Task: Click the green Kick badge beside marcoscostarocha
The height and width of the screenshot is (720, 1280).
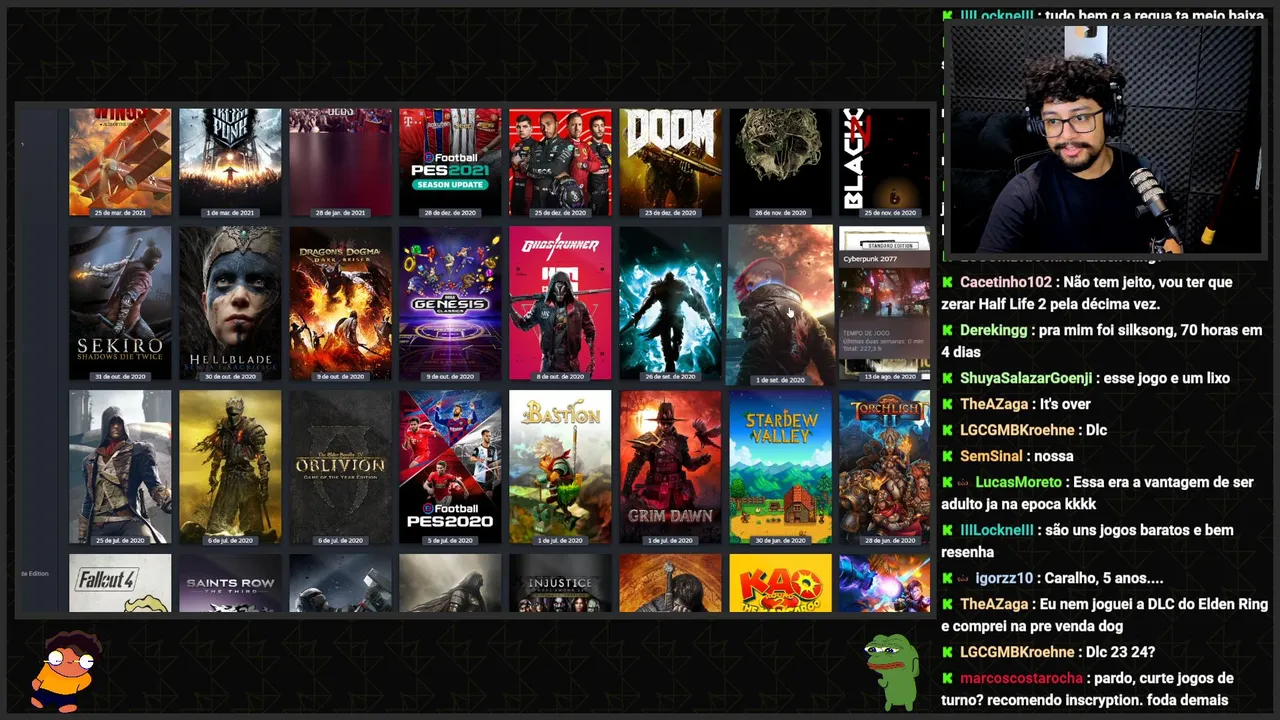Action: pos(947,678)
